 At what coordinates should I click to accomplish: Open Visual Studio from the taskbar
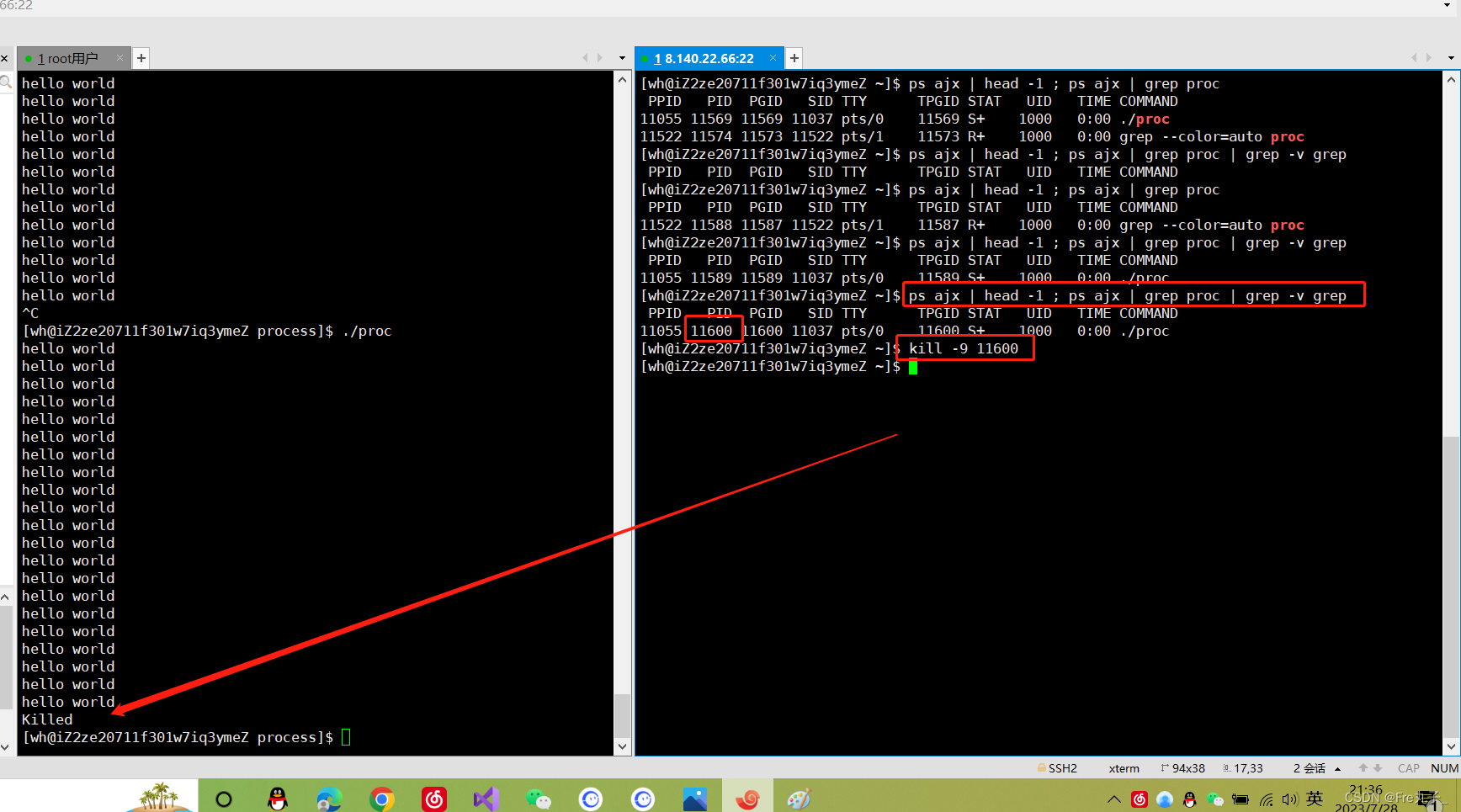pos(486,799)
